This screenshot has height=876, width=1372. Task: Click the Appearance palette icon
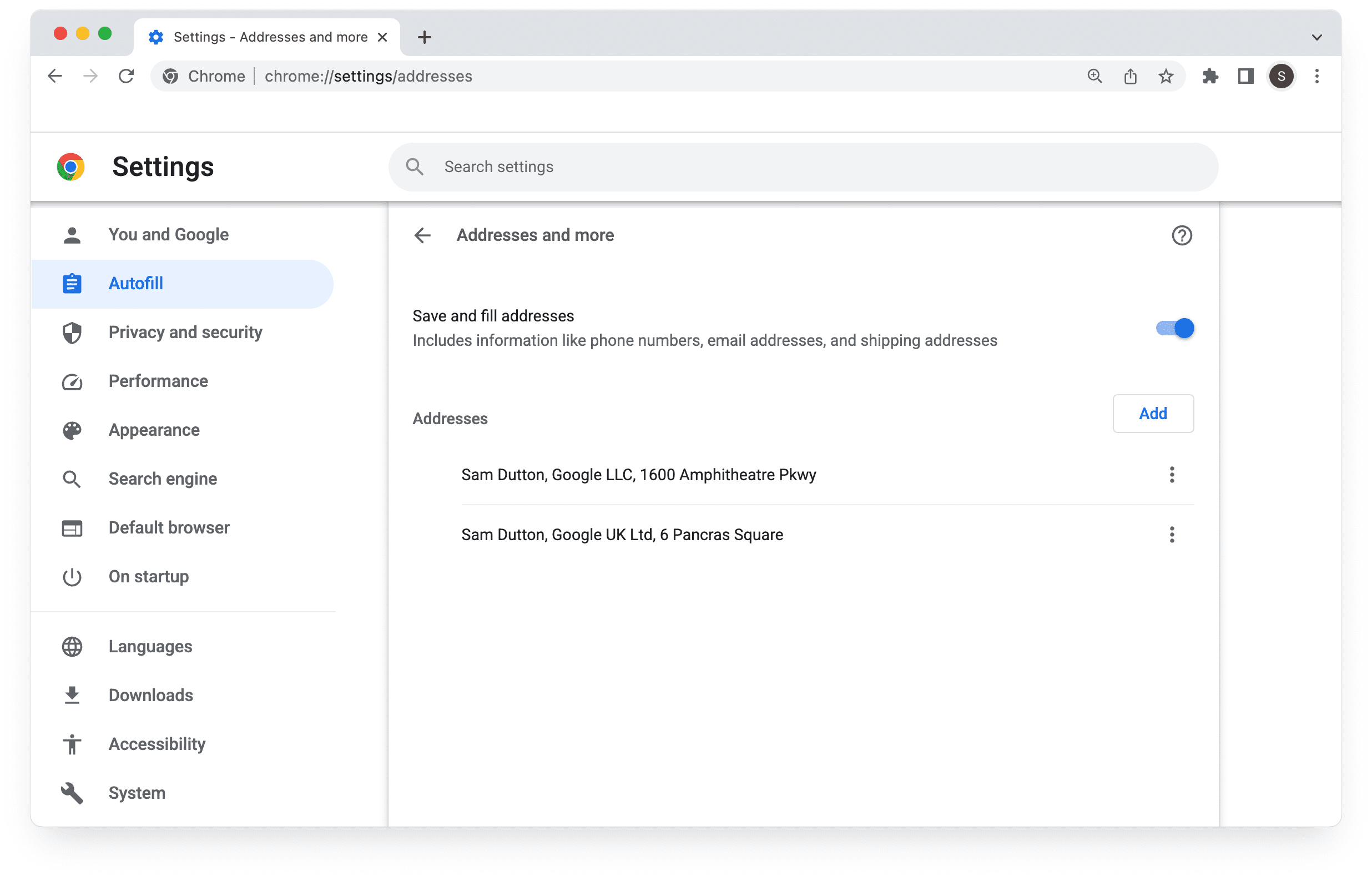(72, 430)
